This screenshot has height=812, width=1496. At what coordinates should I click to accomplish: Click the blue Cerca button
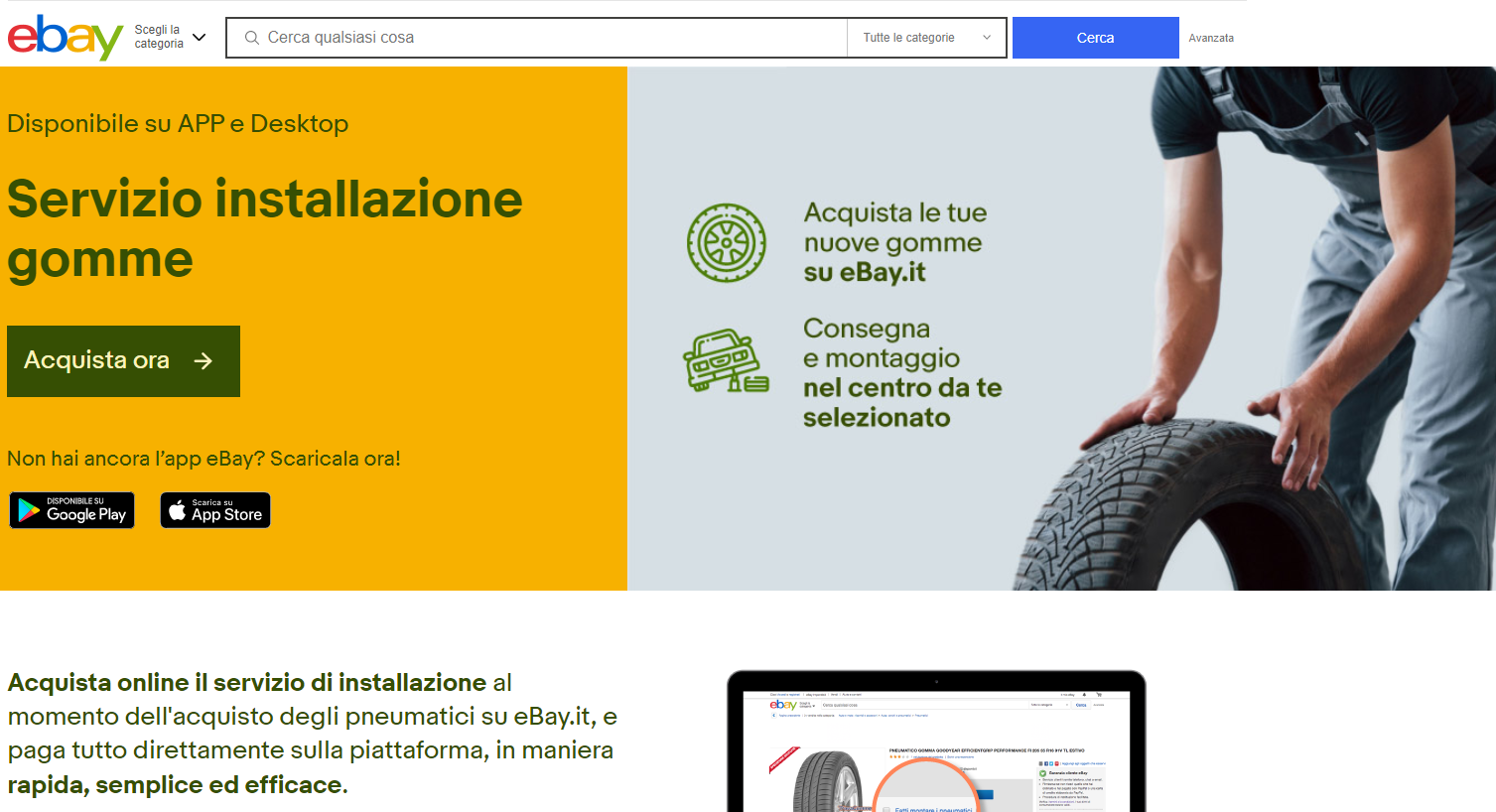(x=1096, y=38)
